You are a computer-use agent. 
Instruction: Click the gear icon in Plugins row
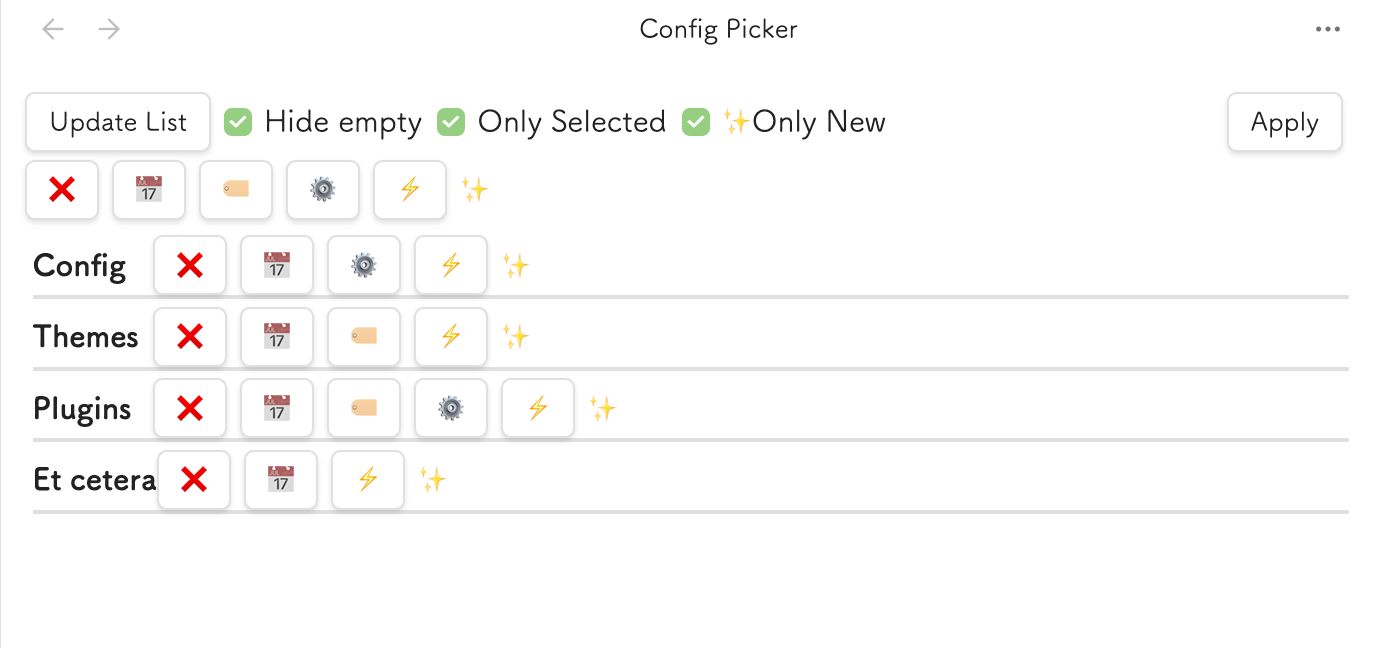(x=451, y=408)
